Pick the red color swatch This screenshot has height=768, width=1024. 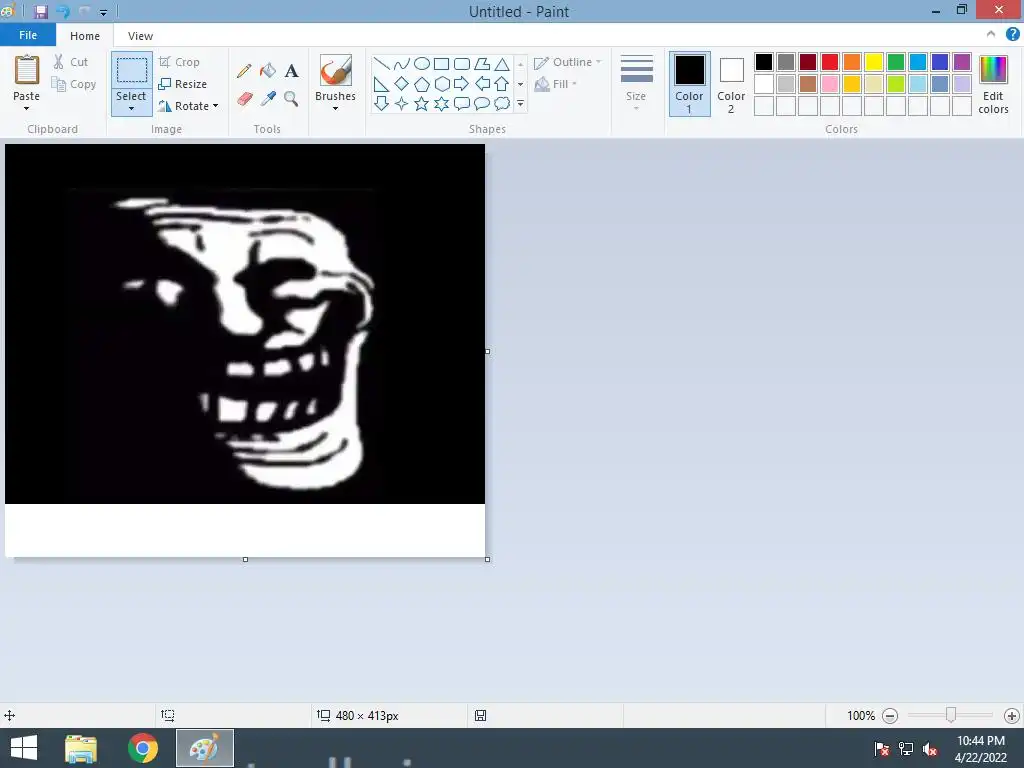click(830, 62)
